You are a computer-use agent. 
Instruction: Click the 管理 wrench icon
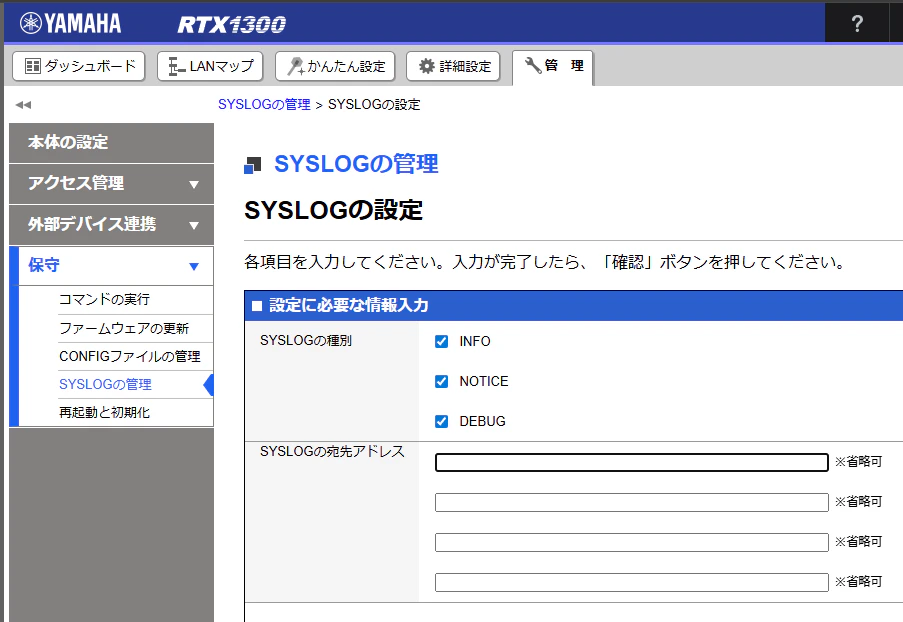pos(533,65)
